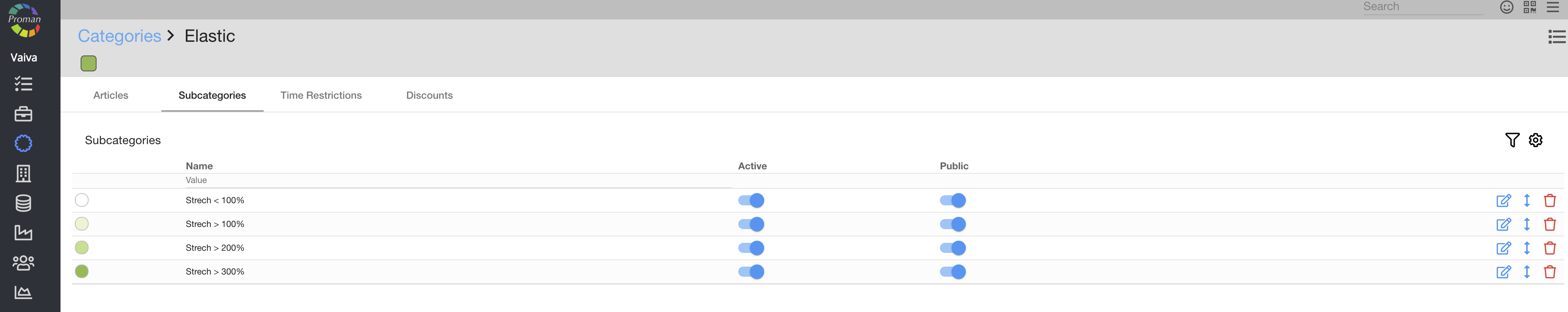This screenshot has width=1568, height=312.
Task: Open the hamburger menu at top right
Action: (x=1552, y=7)
